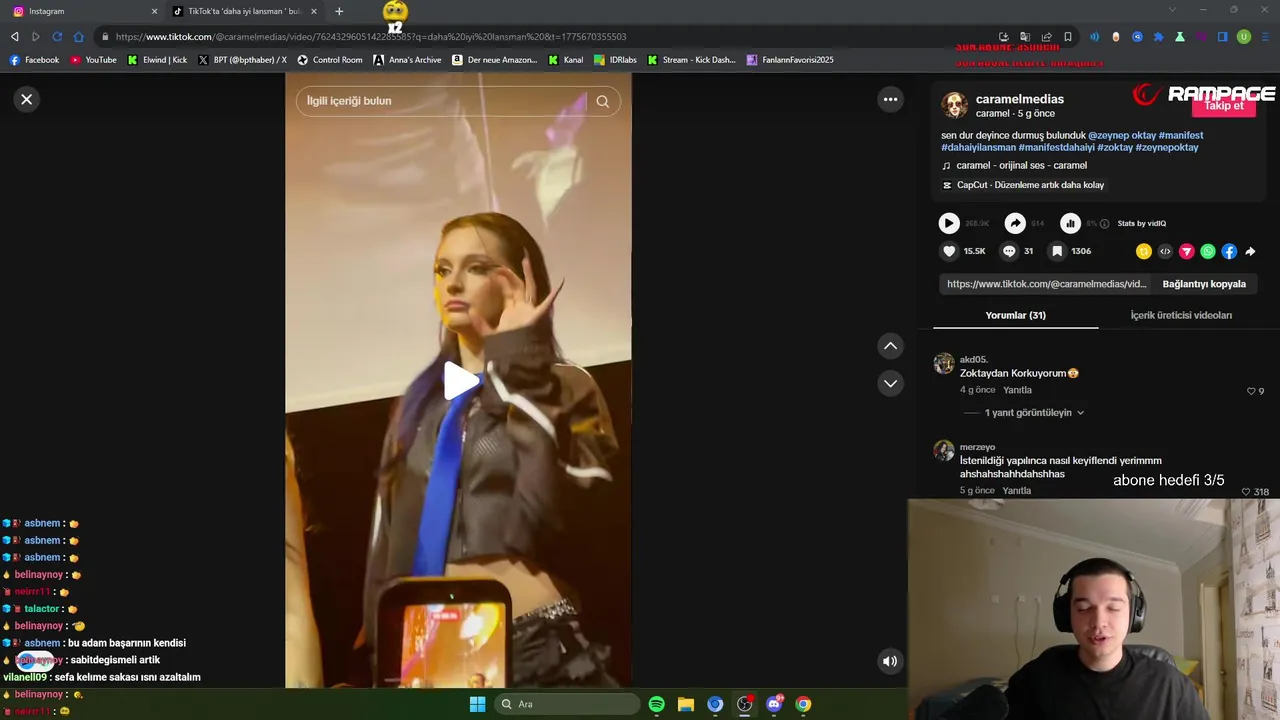This screenshot has width=1280, height=720.
Task: Follow with the 'Takip et' button
Action: (1223, 106)
